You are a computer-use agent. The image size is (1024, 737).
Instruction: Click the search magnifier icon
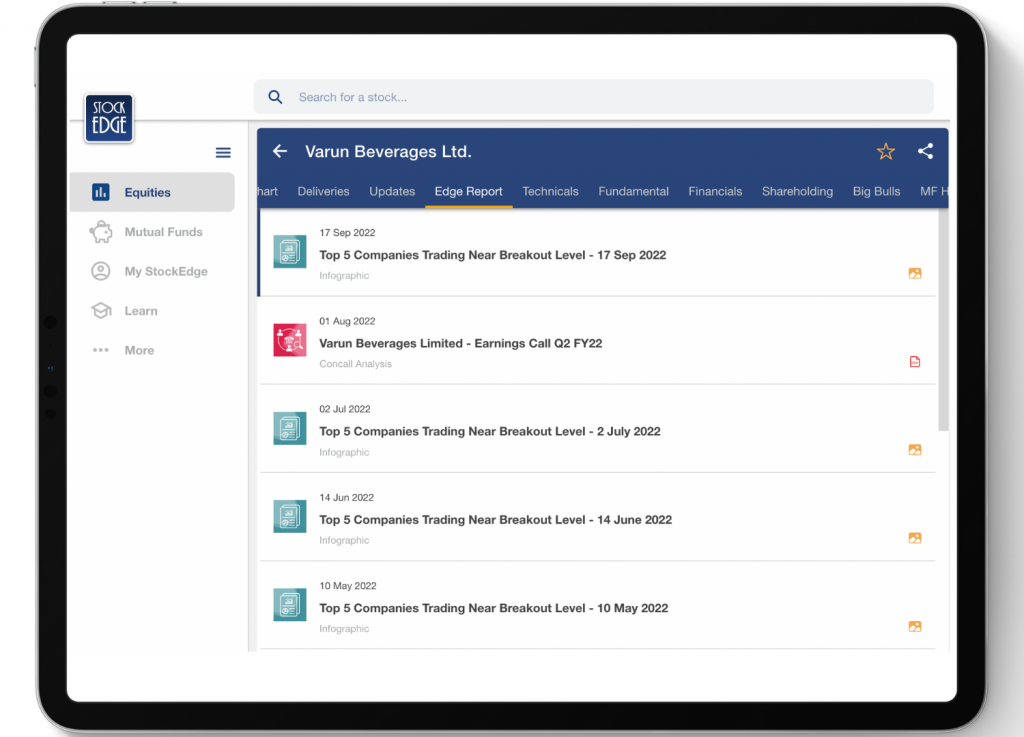tap(276, 97)
